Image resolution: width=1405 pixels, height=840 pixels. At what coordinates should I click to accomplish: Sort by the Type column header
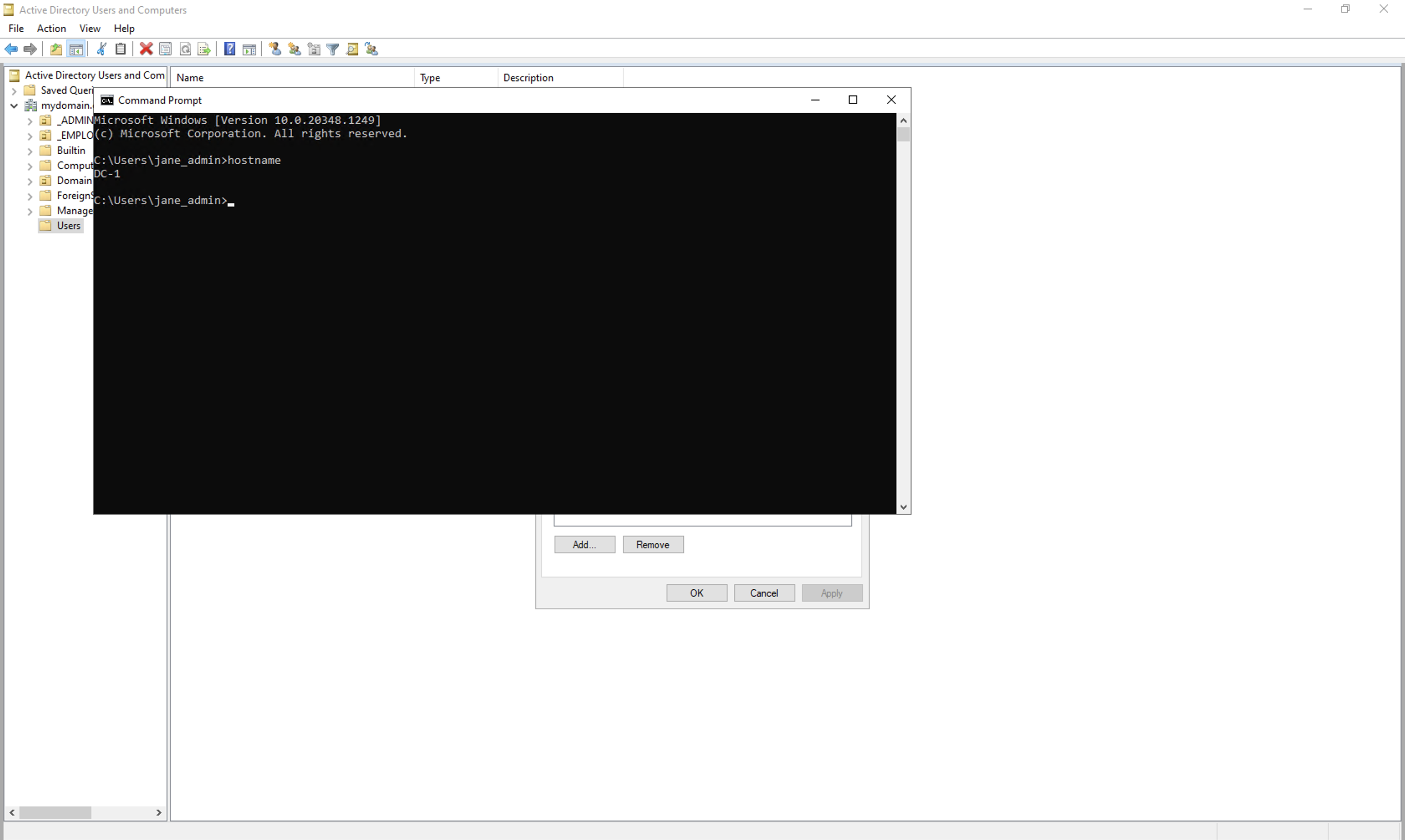456,78
